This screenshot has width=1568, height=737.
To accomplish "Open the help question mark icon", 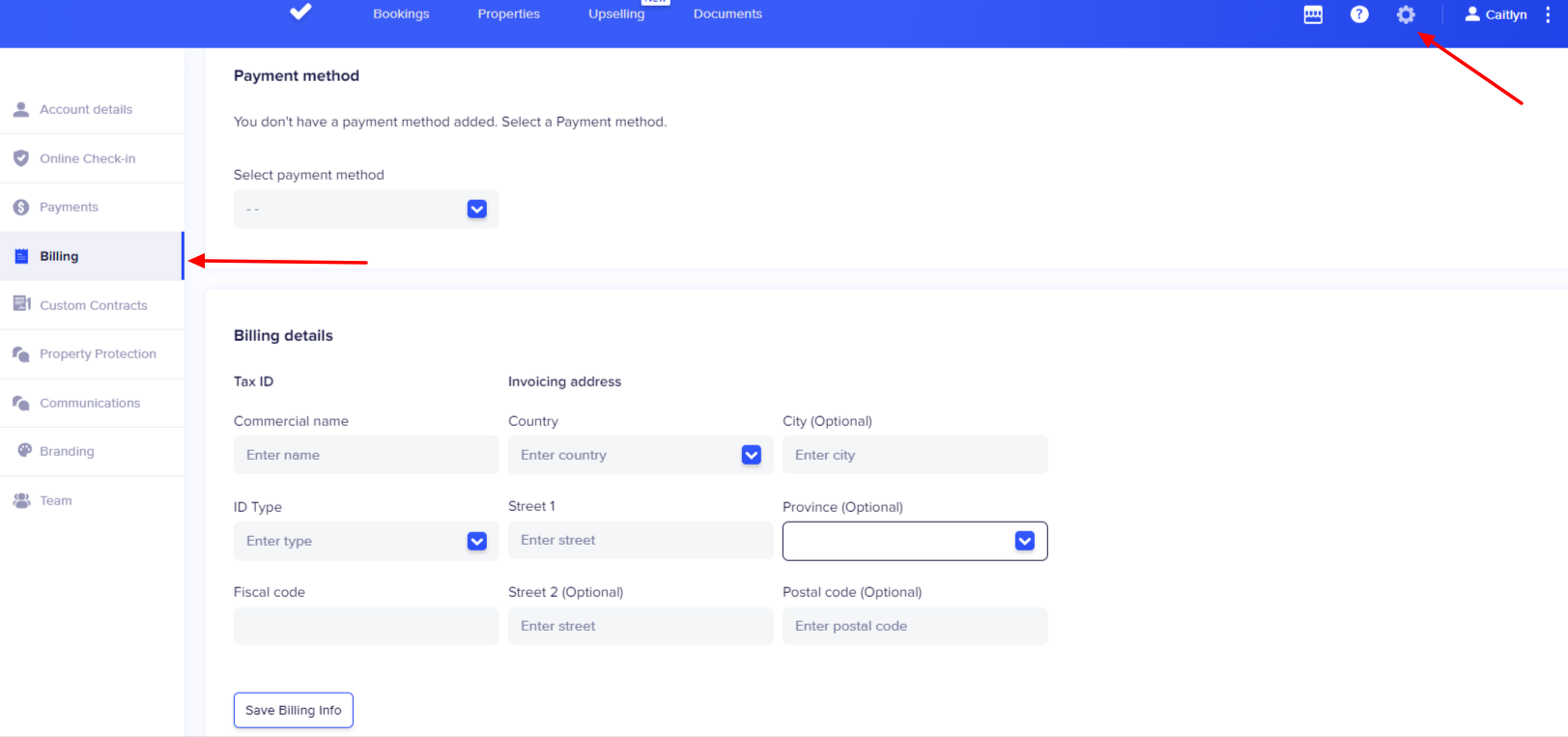I will (1359, 14).
